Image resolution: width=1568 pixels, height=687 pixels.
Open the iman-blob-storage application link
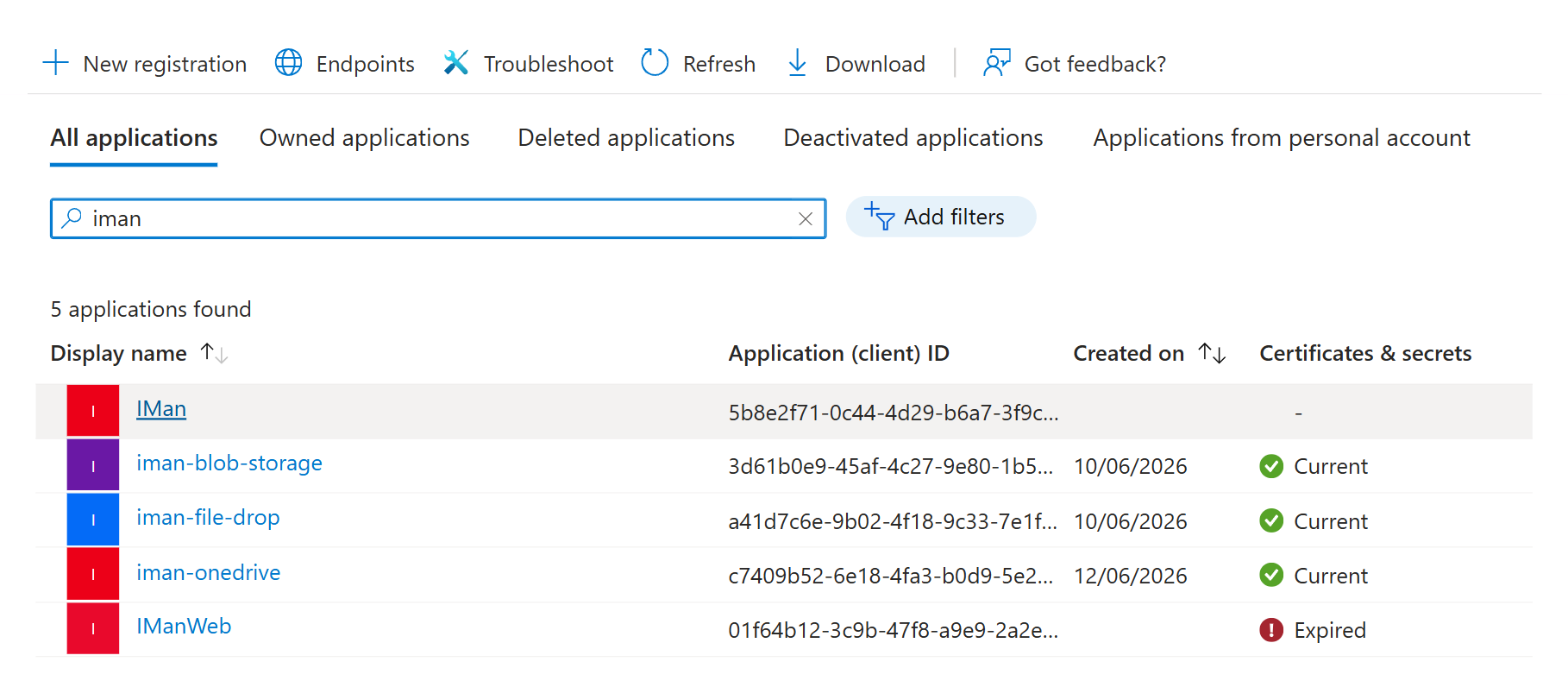[x=229, y=463]
